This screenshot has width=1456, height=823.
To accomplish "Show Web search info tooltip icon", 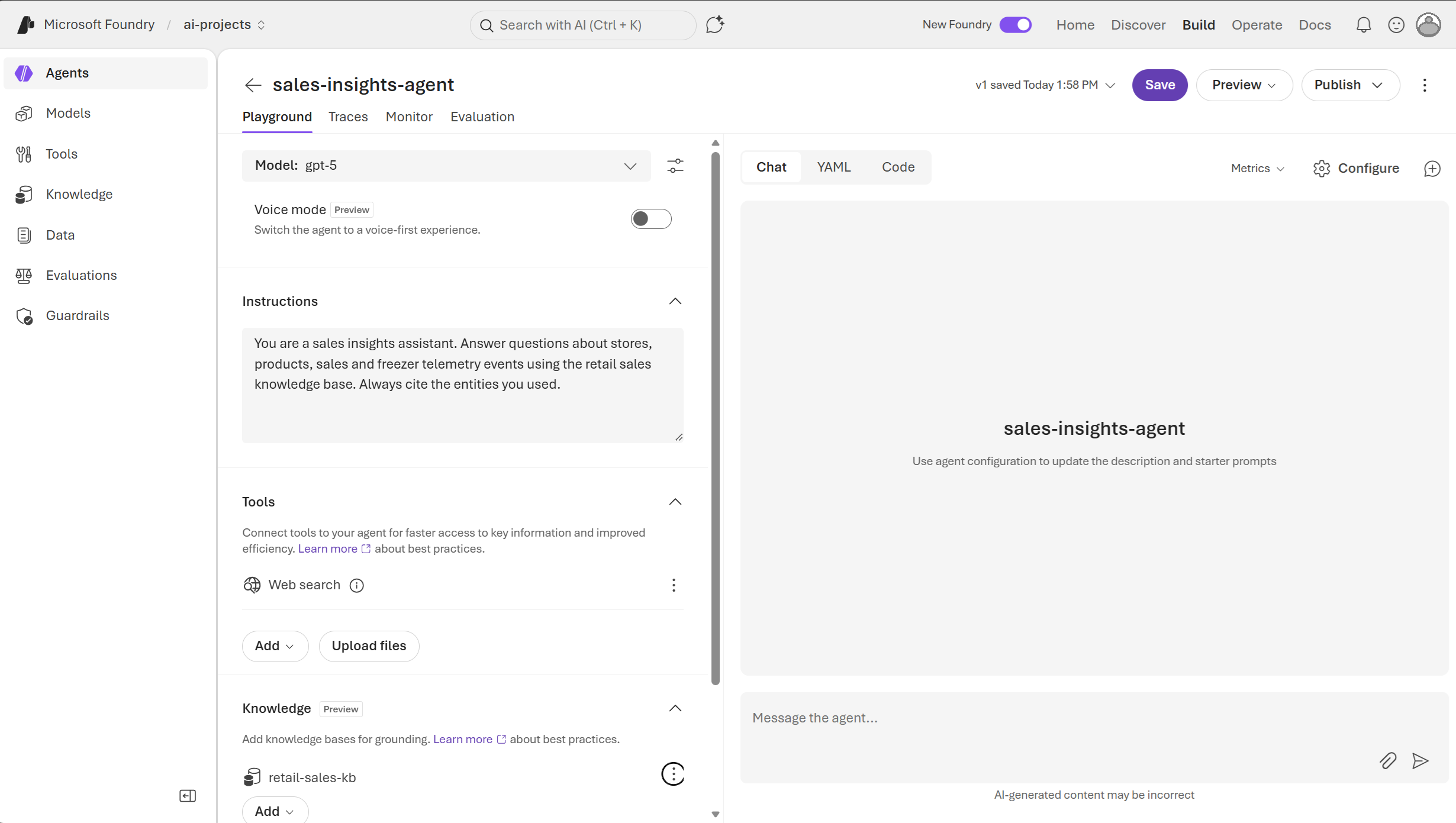I will (x=357, y=586).
